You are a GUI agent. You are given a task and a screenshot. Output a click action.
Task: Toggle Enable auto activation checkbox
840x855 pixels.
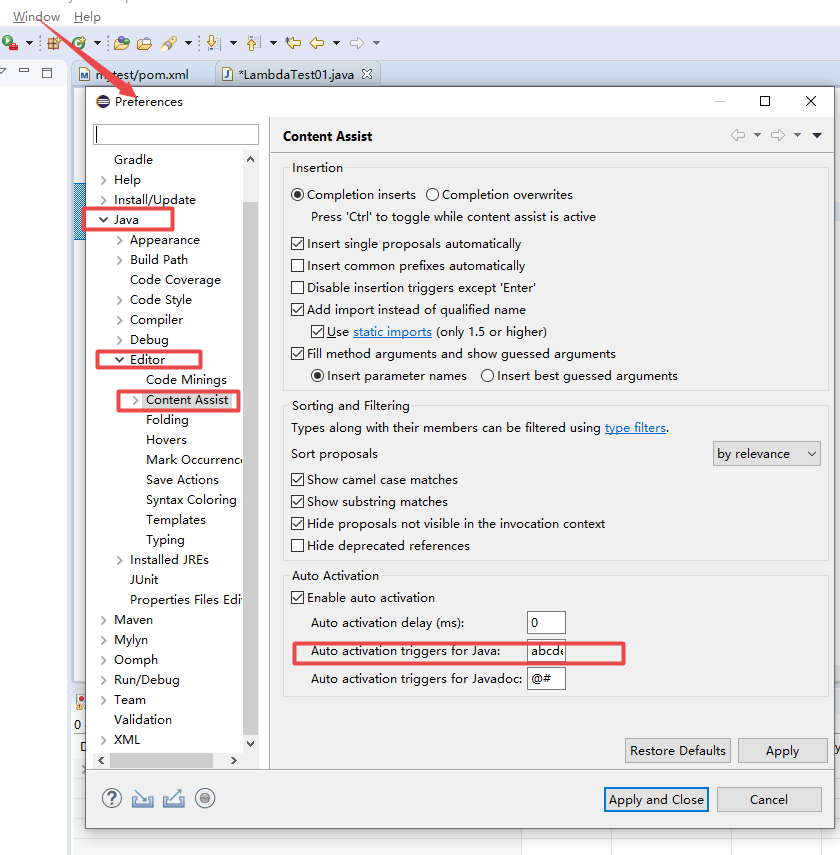pyautogui.click(x=297, y=598)
